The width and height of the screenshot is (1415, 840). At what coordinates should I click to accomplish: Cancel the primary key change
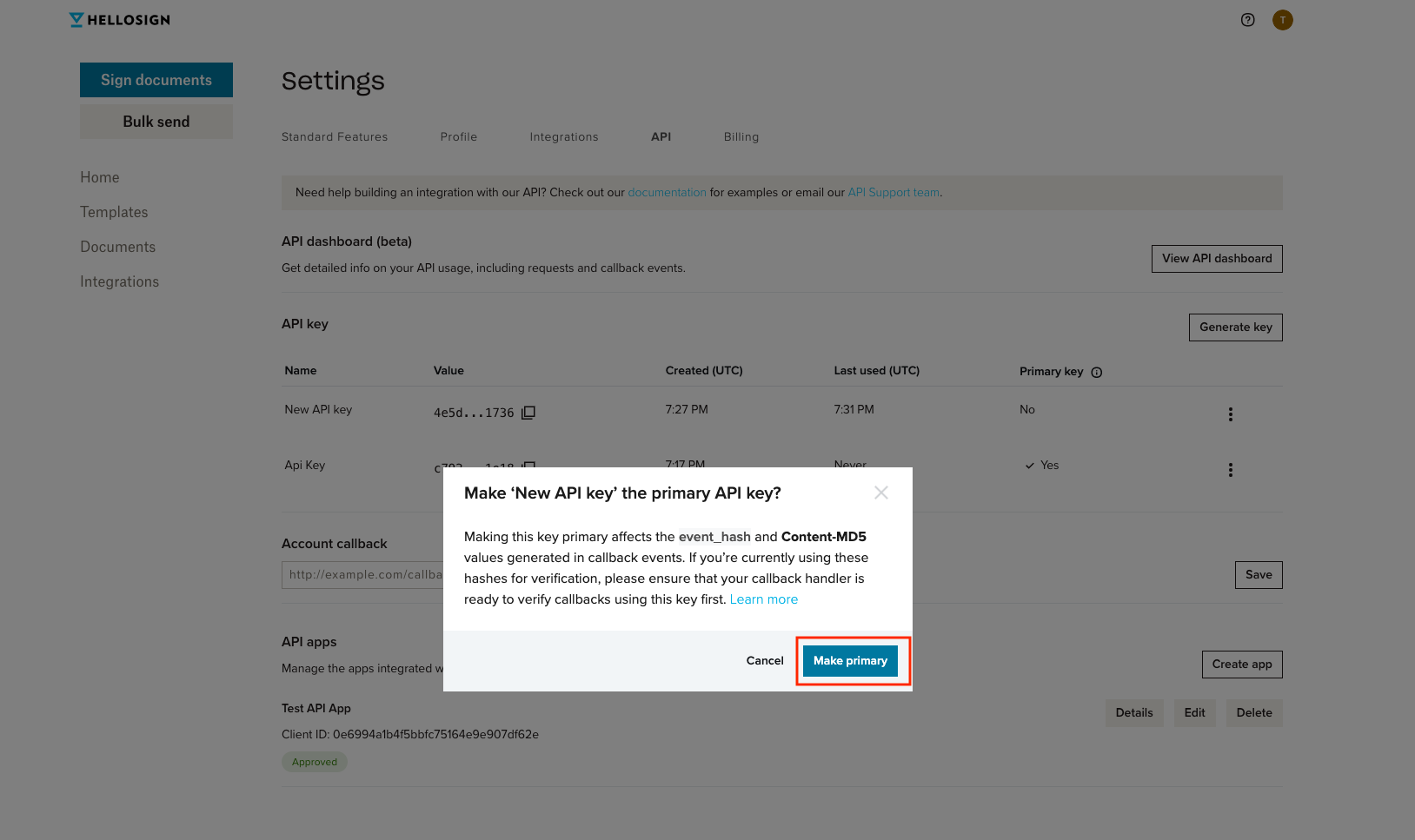click(764, 660)
